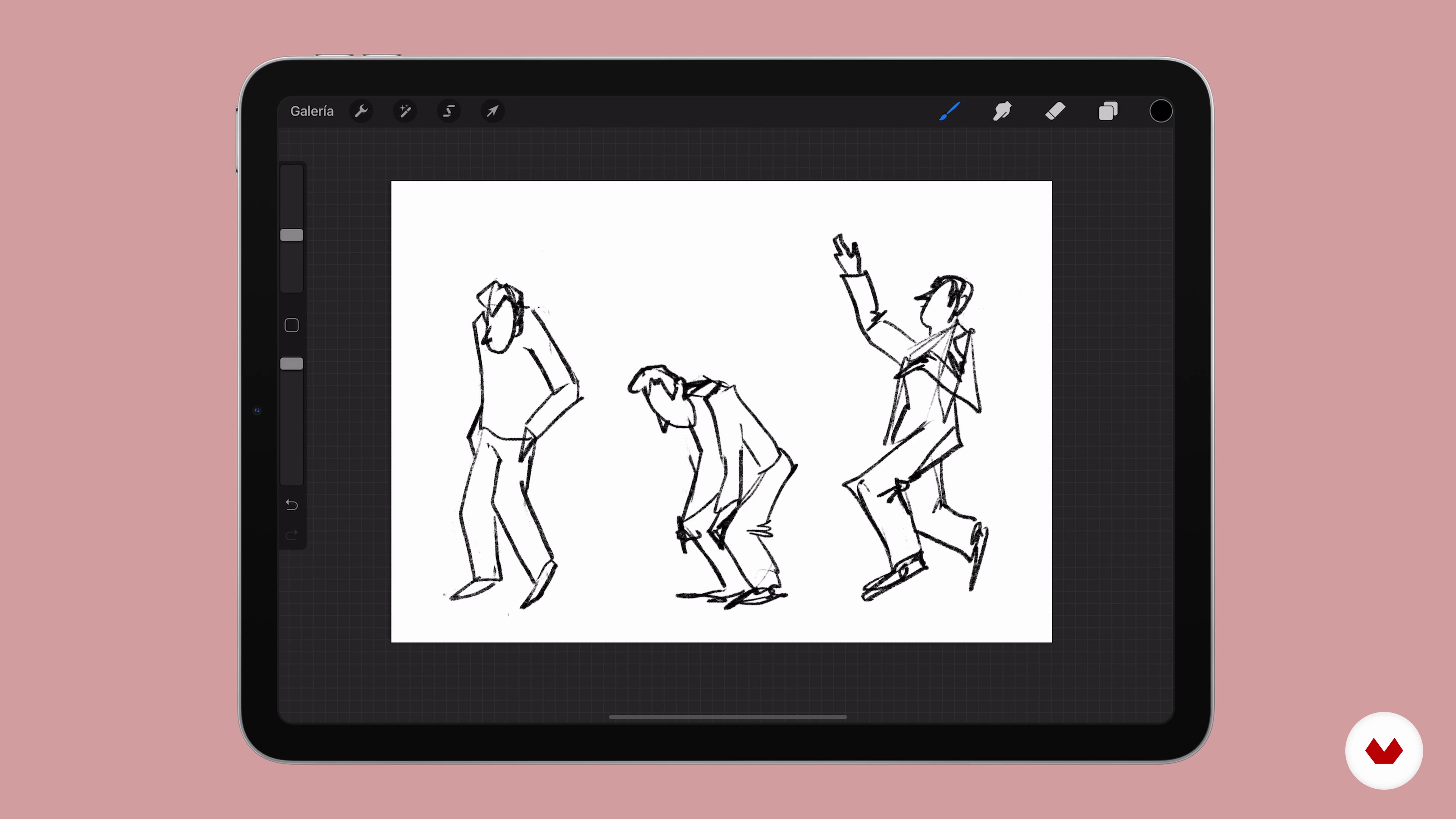Click the brush opacity slider handle
The image size is (1456, 819).
292,364
